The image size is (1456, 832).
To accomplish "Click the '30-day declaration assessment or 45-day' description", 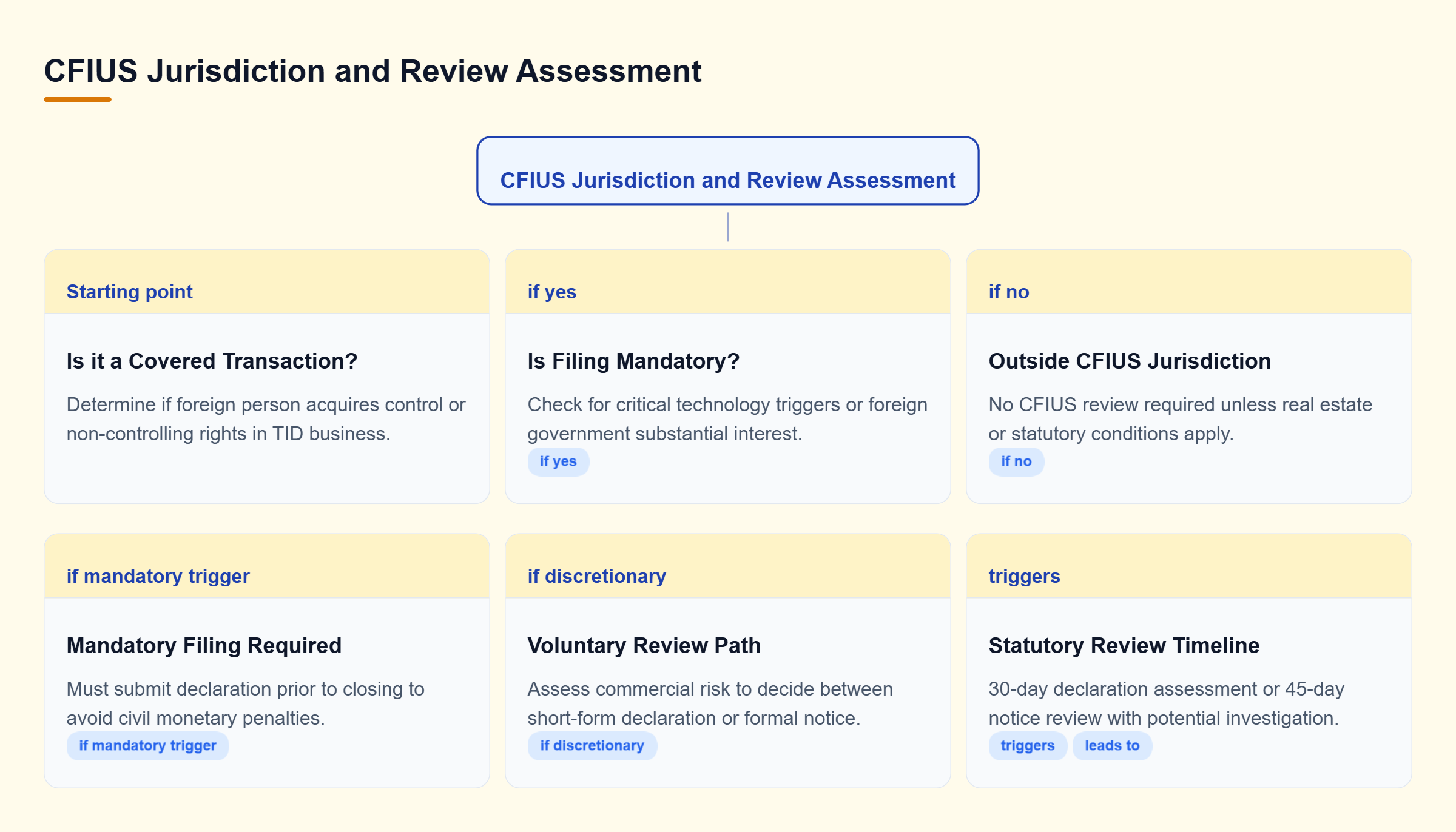I will coord(1167,703).
